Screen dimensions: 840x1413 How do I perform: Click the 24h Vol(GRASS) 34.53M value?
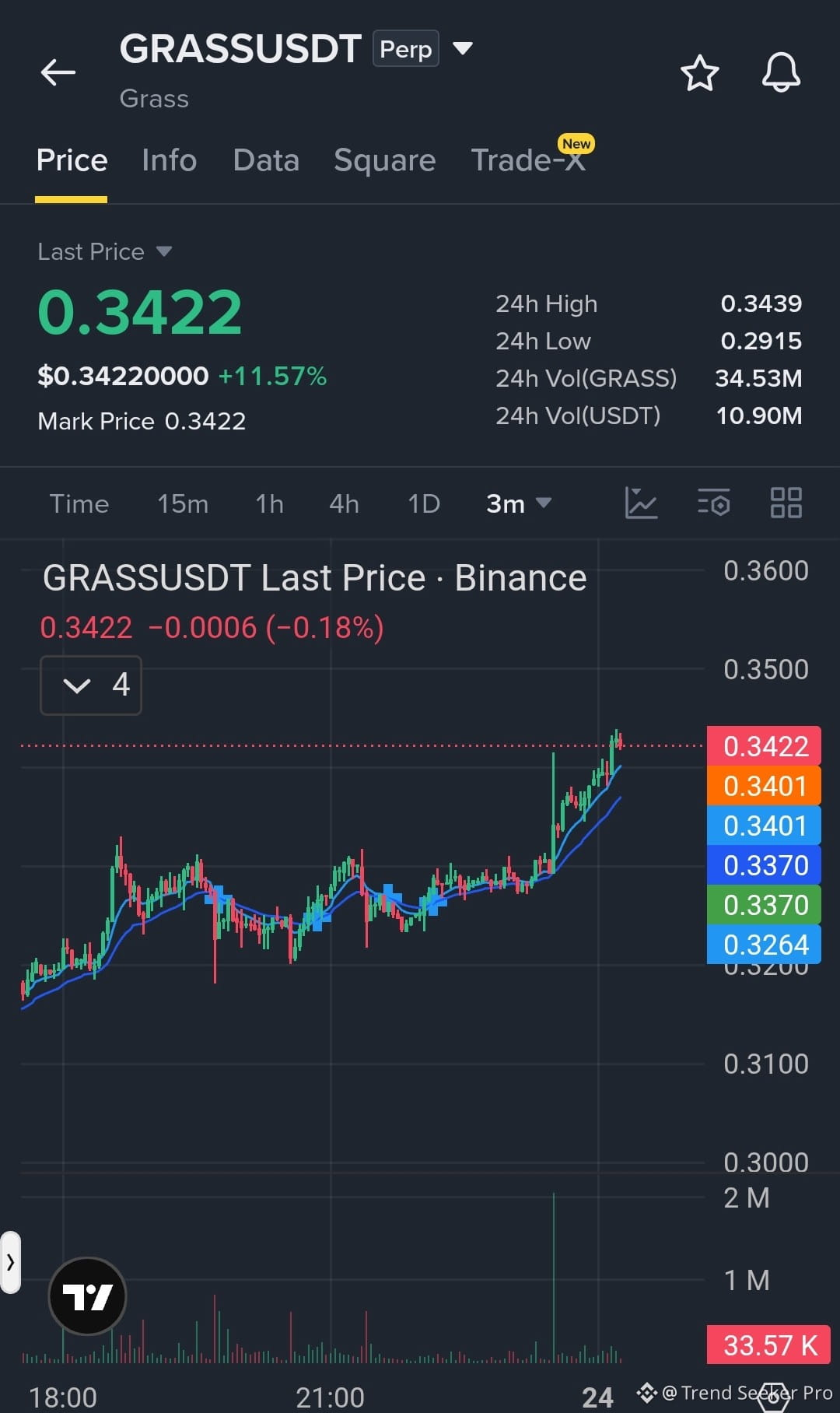[758, 378]
